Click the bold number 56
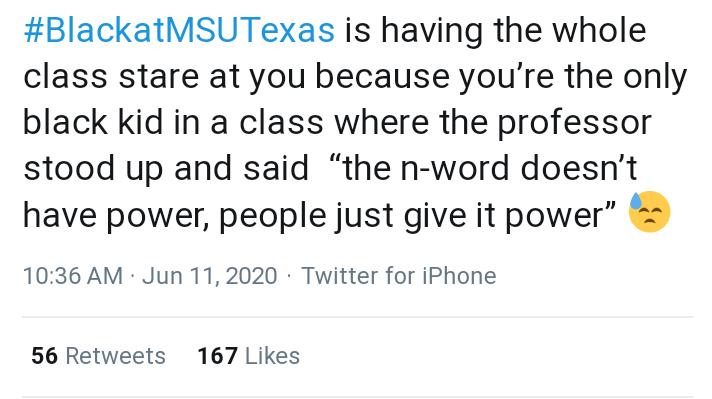Image resolution: width=712 pixels, height=399 pixels. 44,355
